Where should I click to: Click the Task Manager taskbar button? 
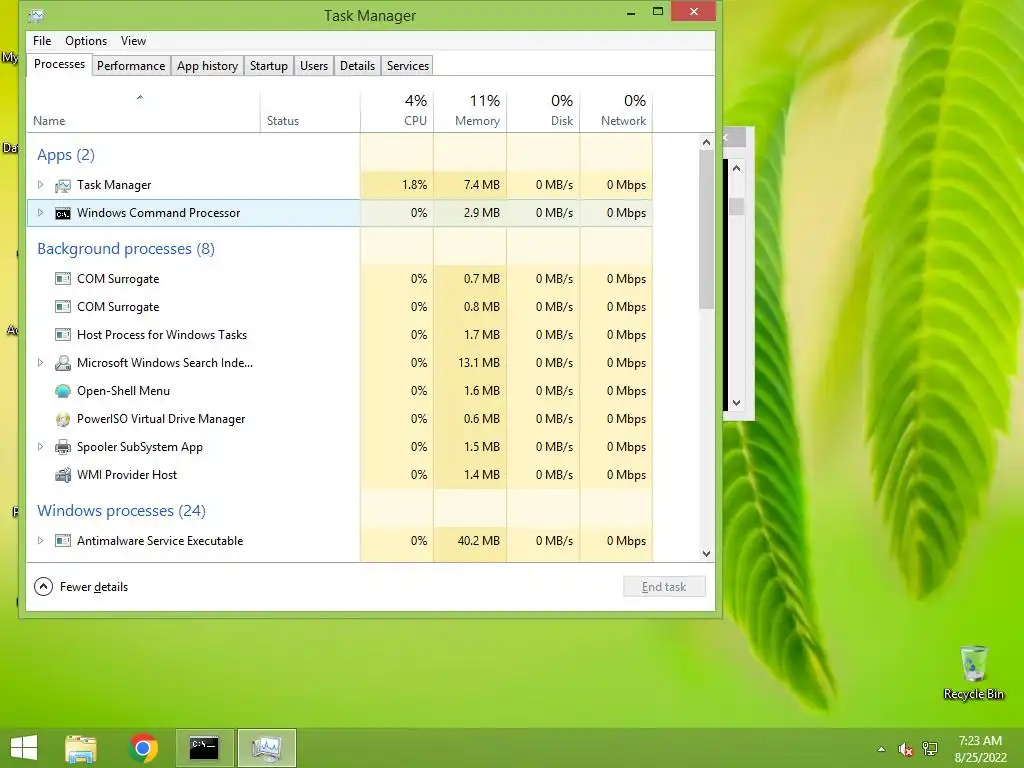266,748
